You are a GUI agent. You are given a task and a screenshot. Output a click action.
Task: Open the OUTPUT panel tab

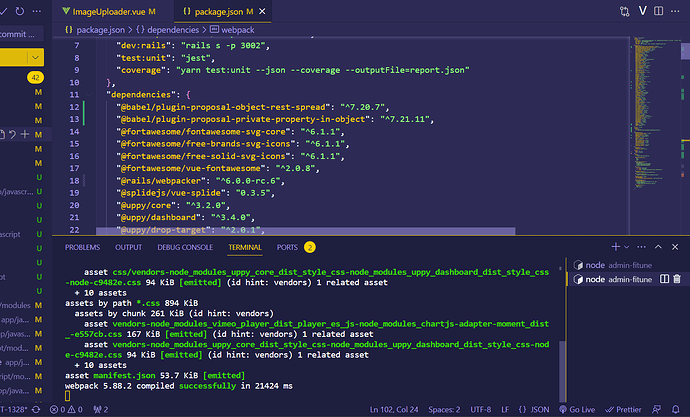click(x=128, y=247)
